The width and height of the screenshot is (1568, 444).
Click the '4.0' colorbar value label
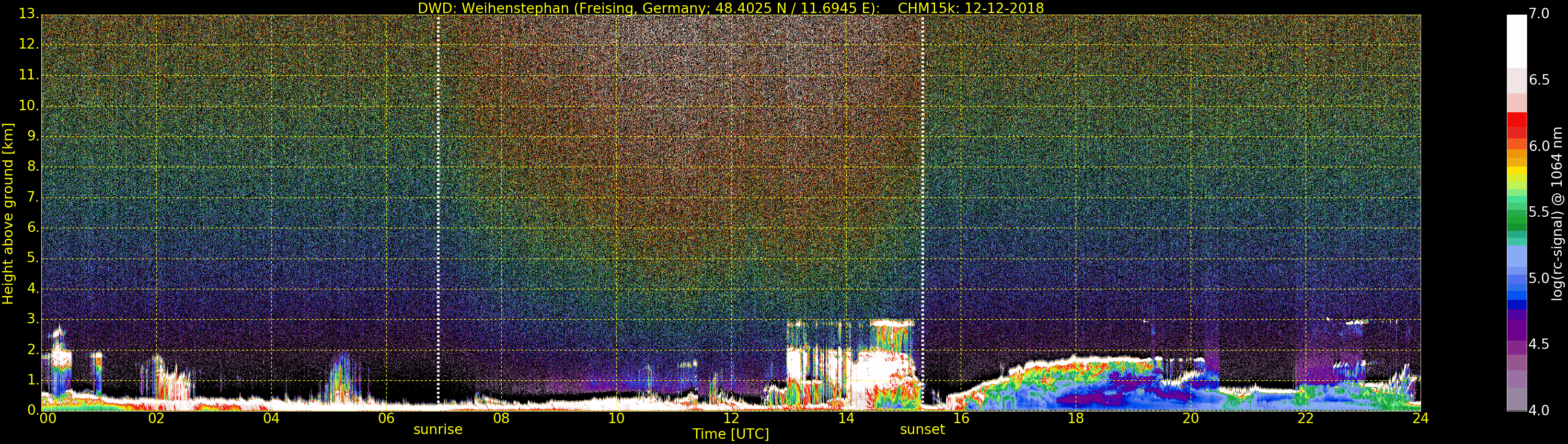(x=1539, y=411)
